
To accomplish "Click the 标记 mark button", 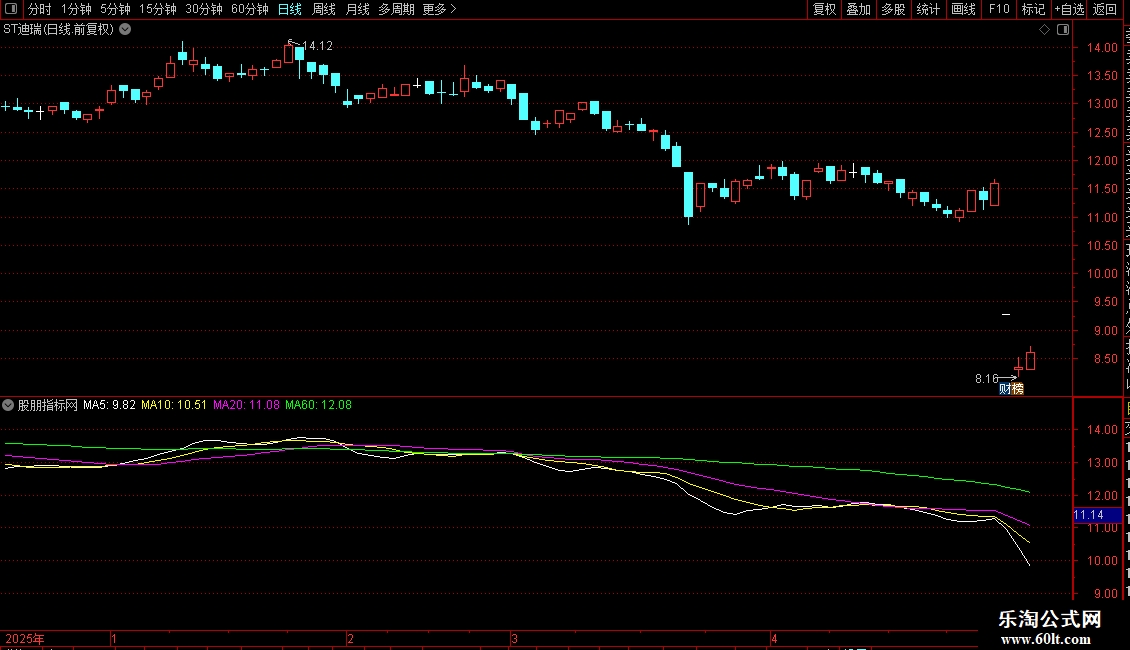I will pos(1033,9).
